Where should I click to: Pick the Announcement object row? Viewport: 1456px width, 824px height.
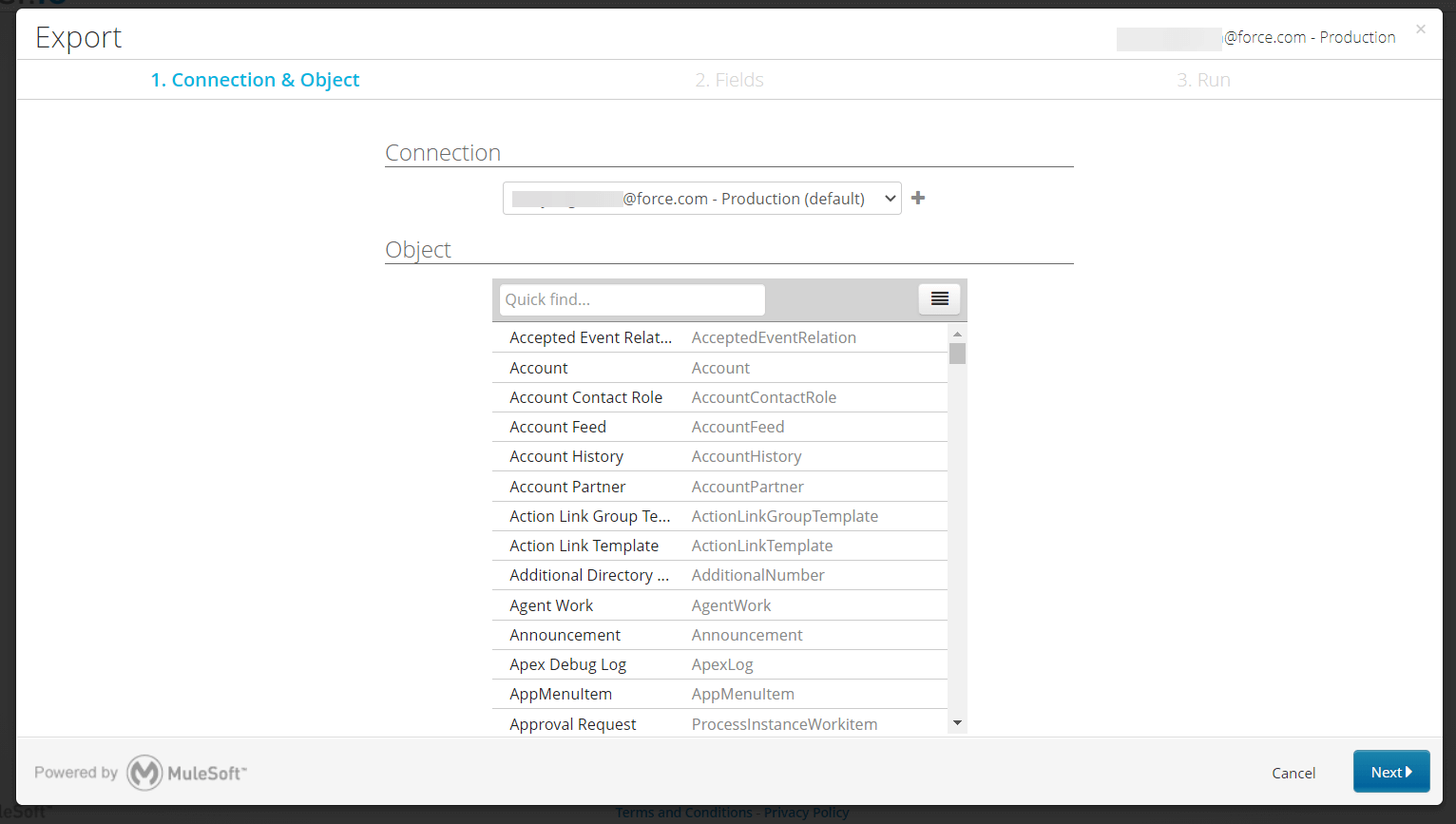(x=719, y=635)
